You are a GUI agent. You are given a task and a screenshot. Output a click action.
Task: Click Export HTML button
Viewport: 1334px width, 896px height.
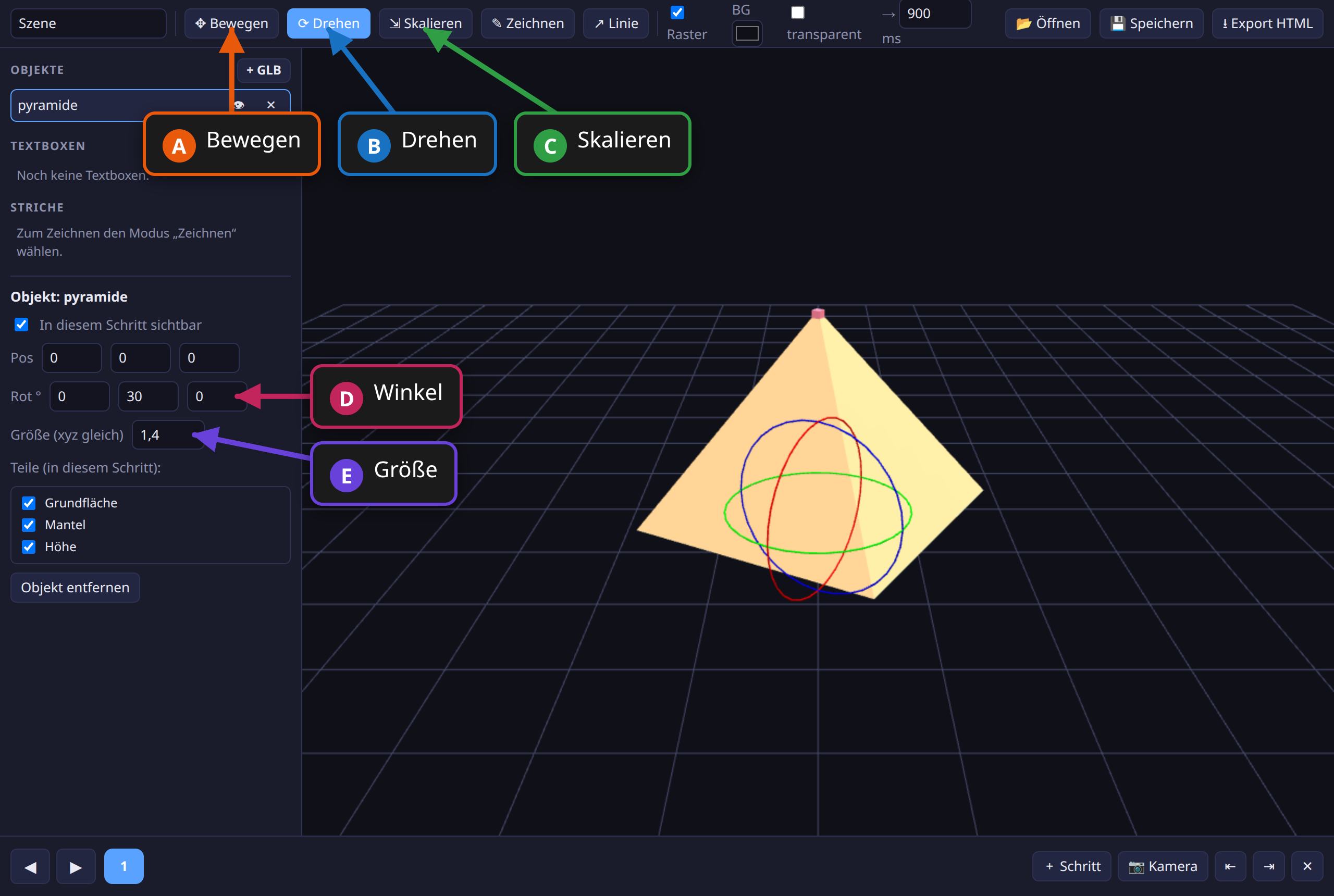1267,23
